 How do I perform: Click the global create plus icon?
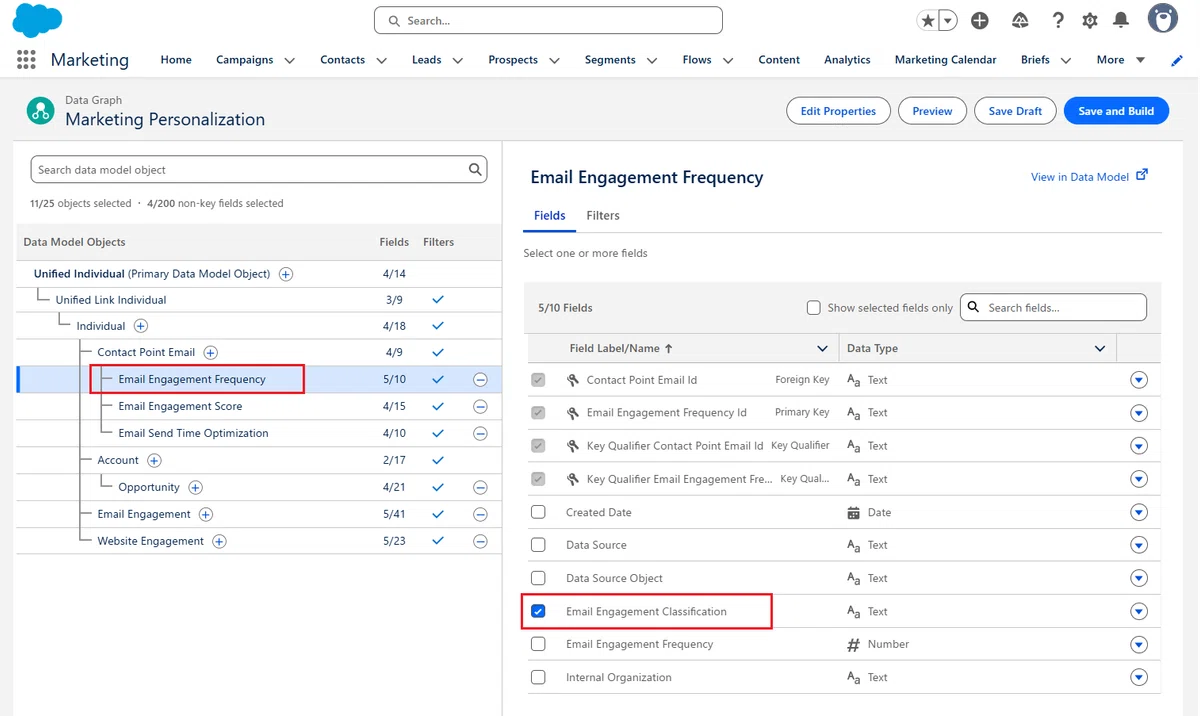pos(980,20)
